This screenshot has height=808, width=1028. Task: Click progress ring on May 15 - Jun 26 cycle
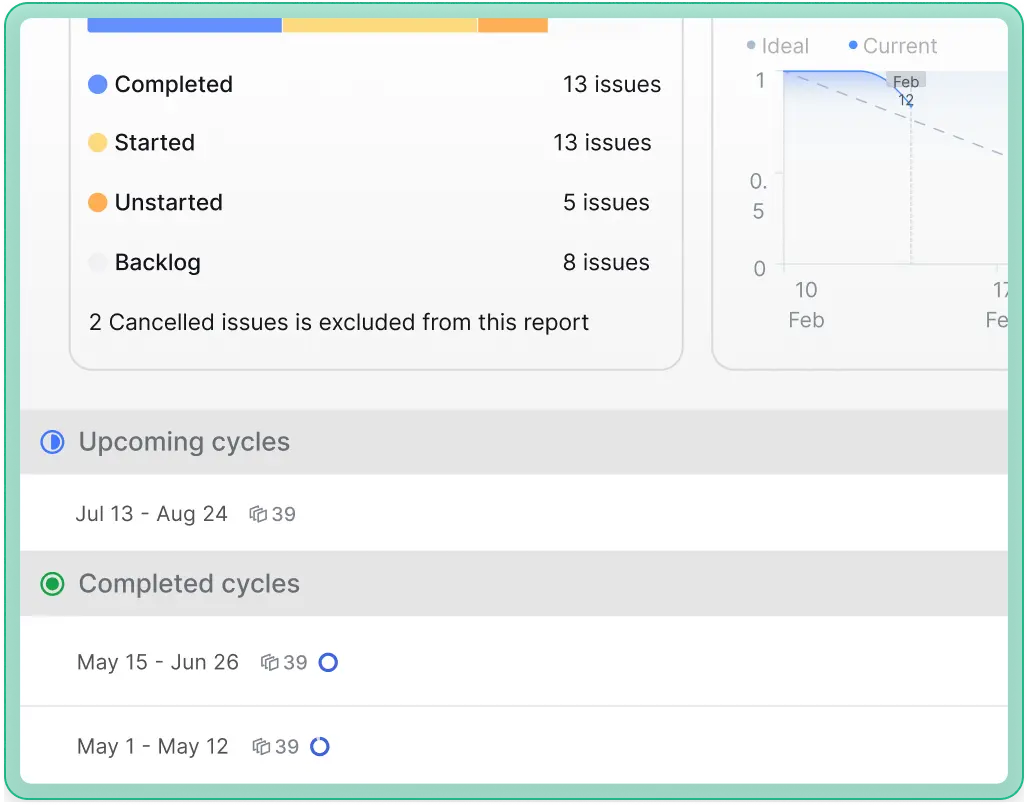tap(328, 662)
